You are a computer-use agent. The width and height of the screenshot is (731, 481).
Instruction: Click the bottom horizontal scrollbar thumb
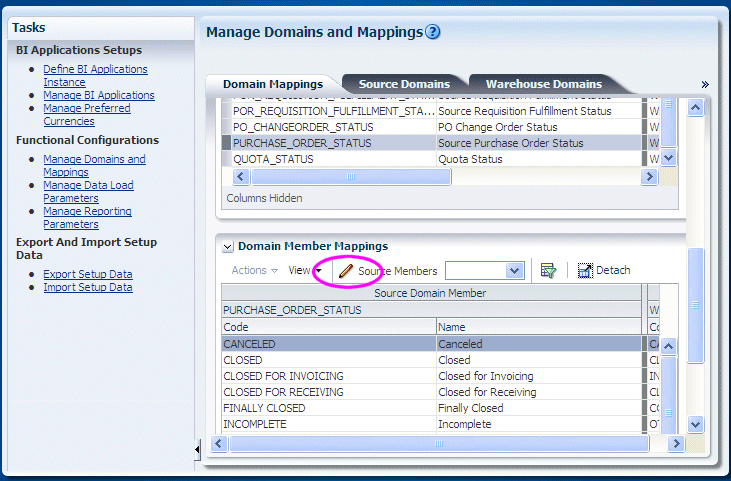point(439,443)
